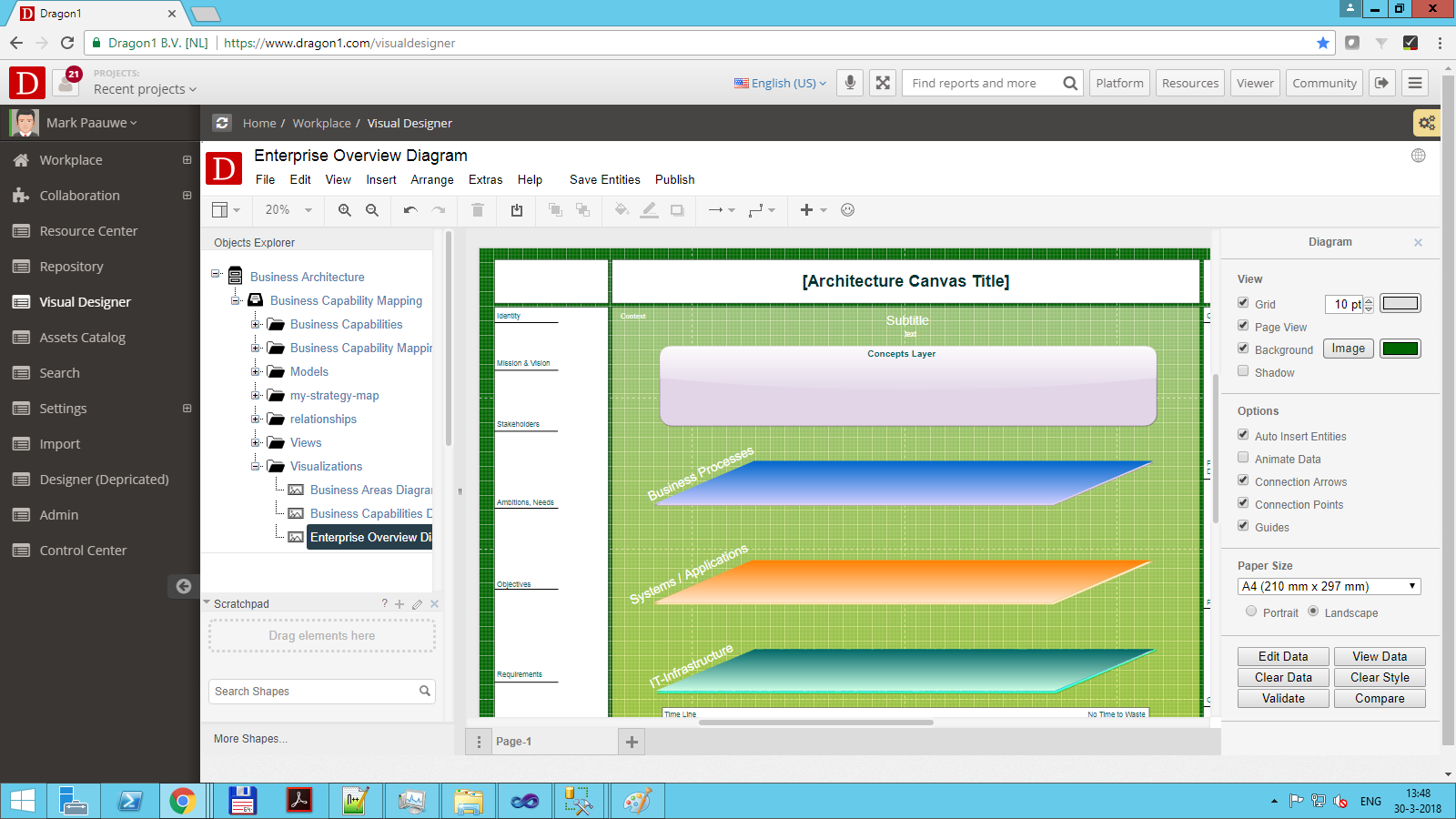This screenshot has height=819, width=1456.
Task: Click the line color pencil icon
Action: tap(649, 210)
